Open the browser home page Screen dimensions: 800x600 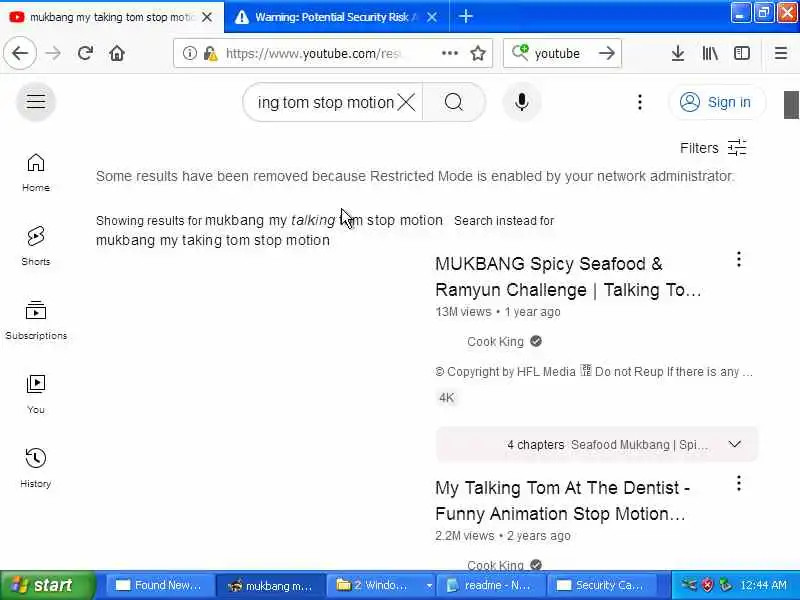[117, 53]
